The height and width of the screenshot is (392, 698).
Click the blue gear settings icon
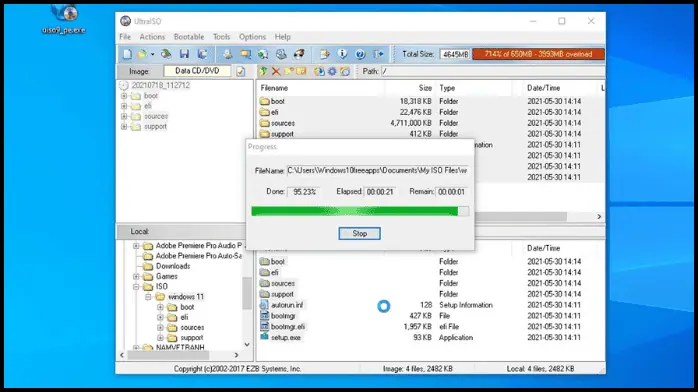(332, 71)
